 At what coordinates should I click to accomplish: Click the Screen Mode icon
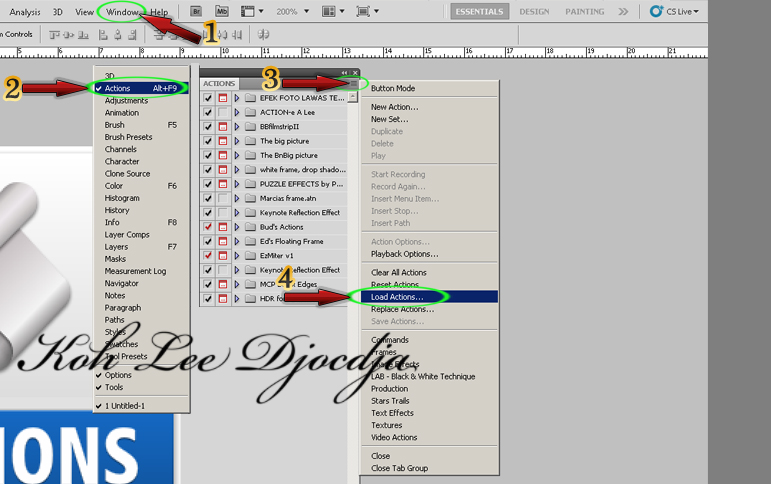click(x=363, y=11)
